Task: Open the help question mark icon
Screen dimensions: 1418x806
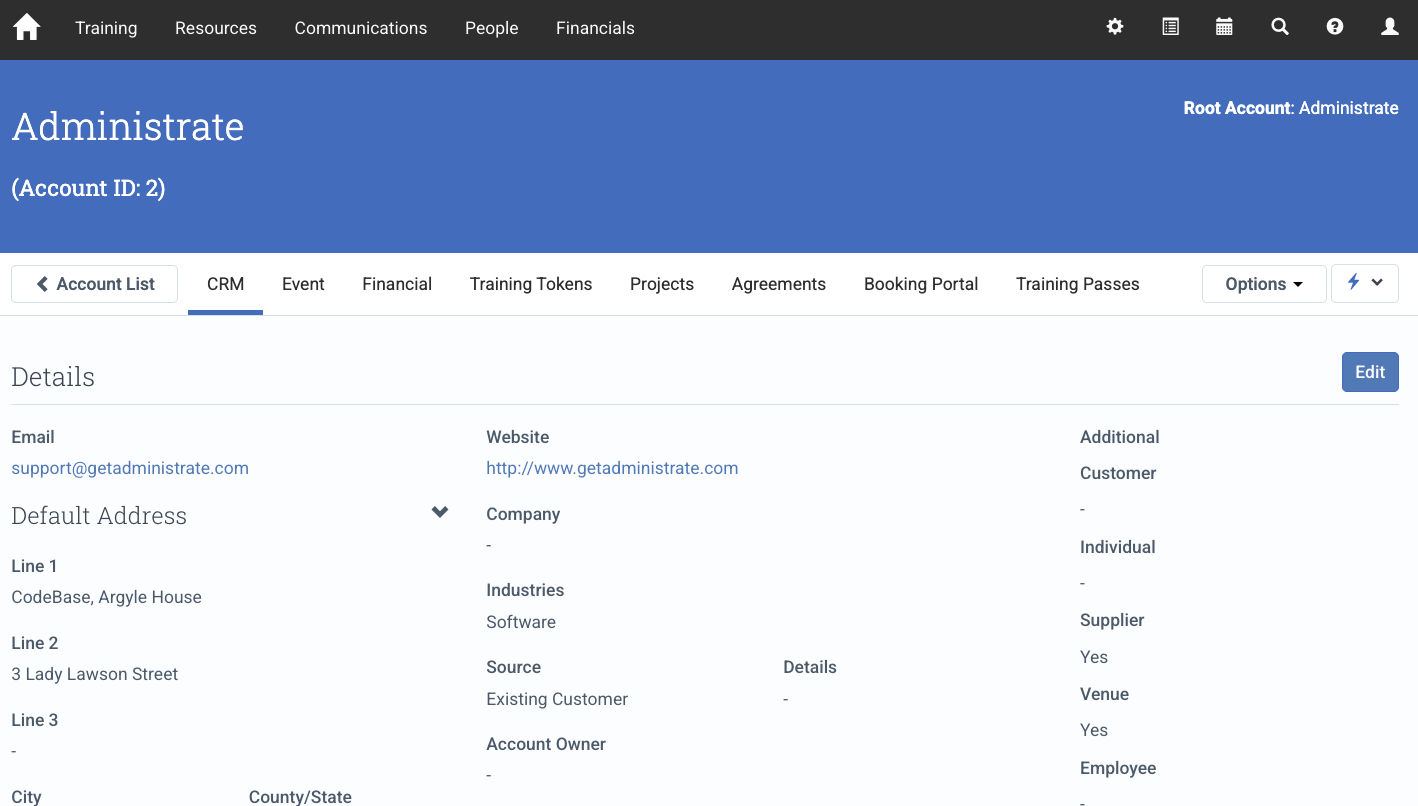Action: pos(1335,28)
